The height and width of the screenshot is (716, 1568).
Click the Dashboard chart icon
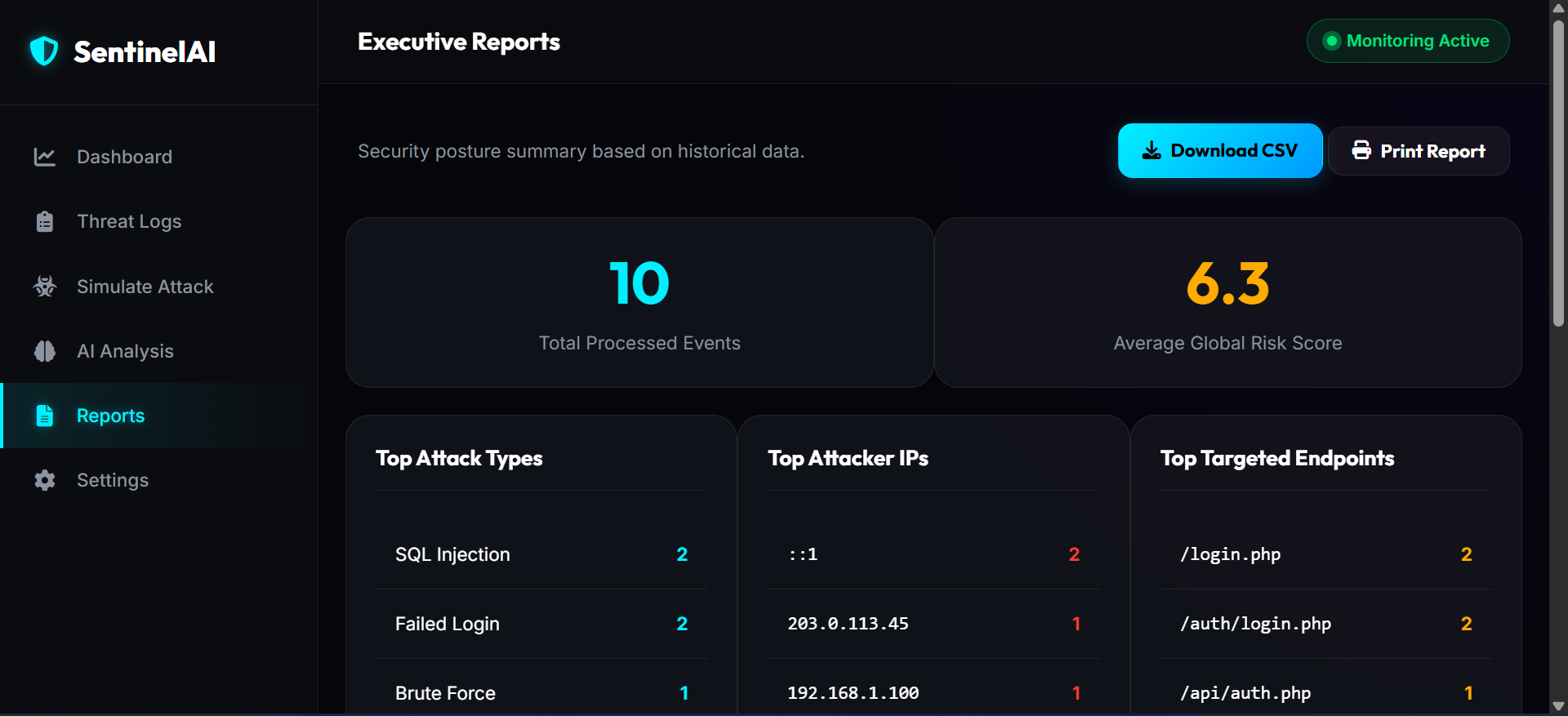click(x=45, y=157)
